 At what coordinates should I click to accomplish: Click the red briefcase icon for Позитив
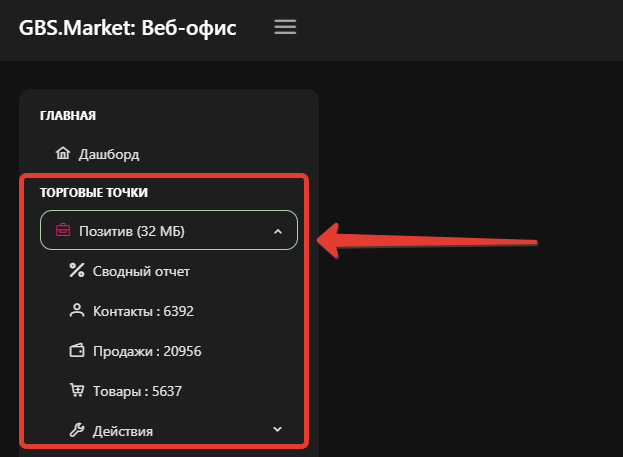[62, 231]
